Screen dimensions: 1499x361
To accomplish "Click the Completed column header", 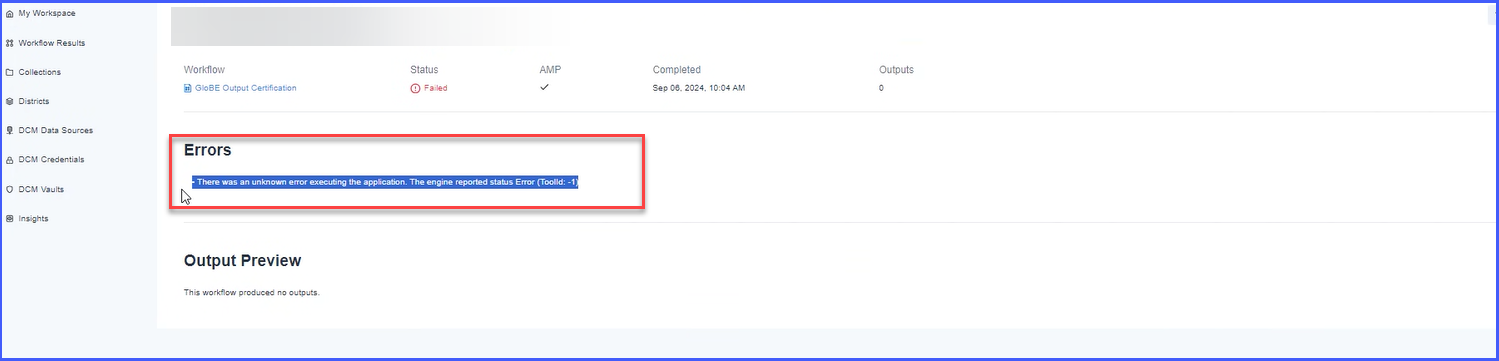I will (677, 70).
